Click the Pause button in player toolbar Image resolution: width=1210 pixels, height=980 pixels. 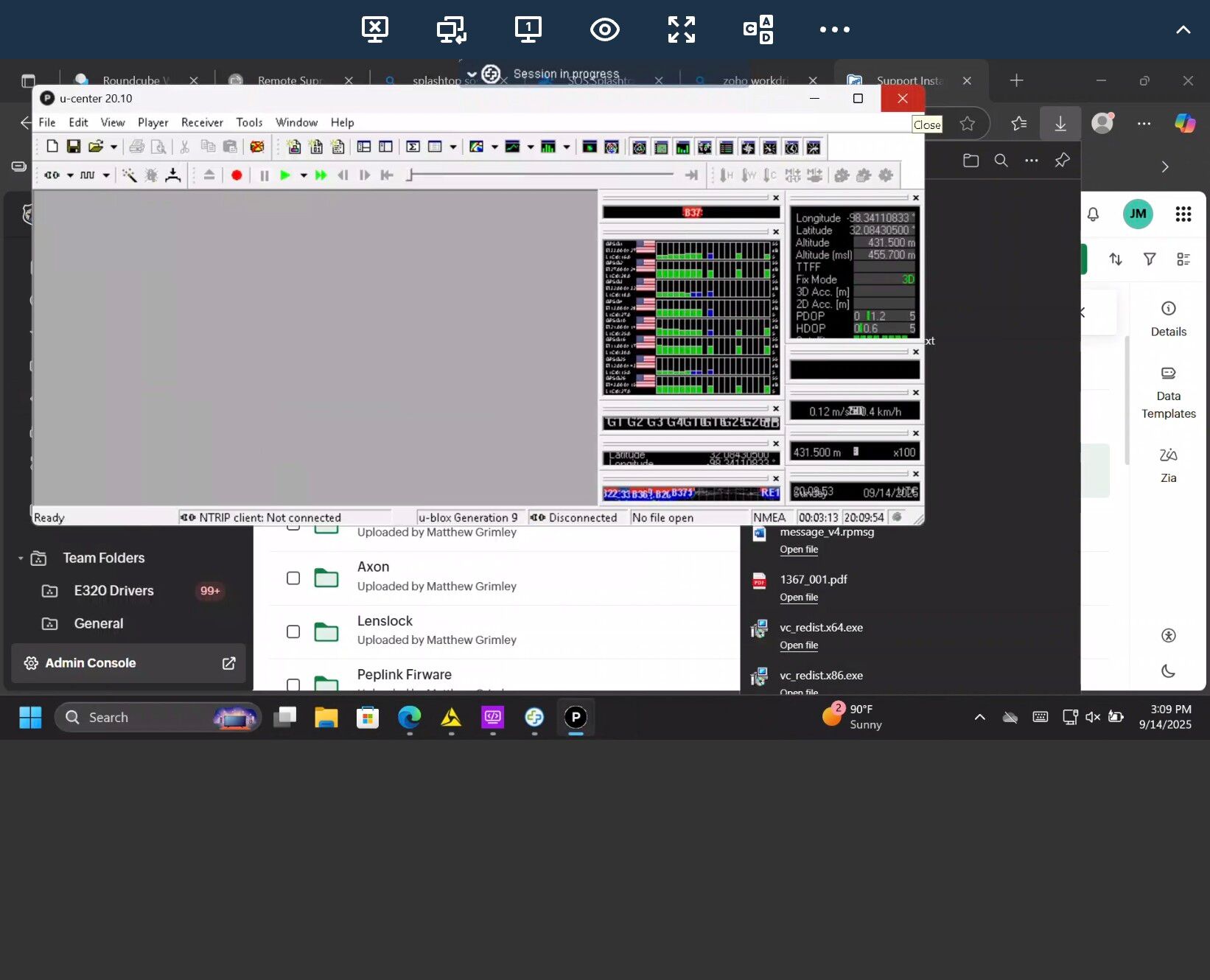coord(265,175)
